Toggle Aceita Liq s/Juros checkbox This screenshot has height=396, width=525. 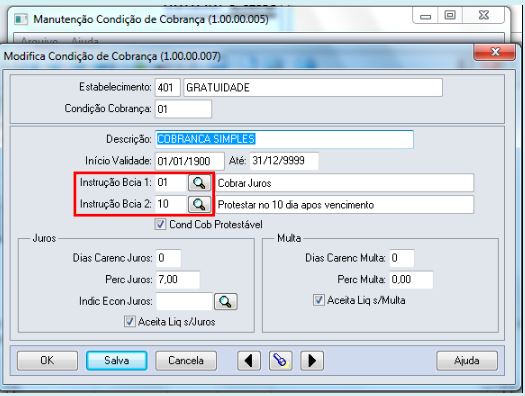pos(130,321)
